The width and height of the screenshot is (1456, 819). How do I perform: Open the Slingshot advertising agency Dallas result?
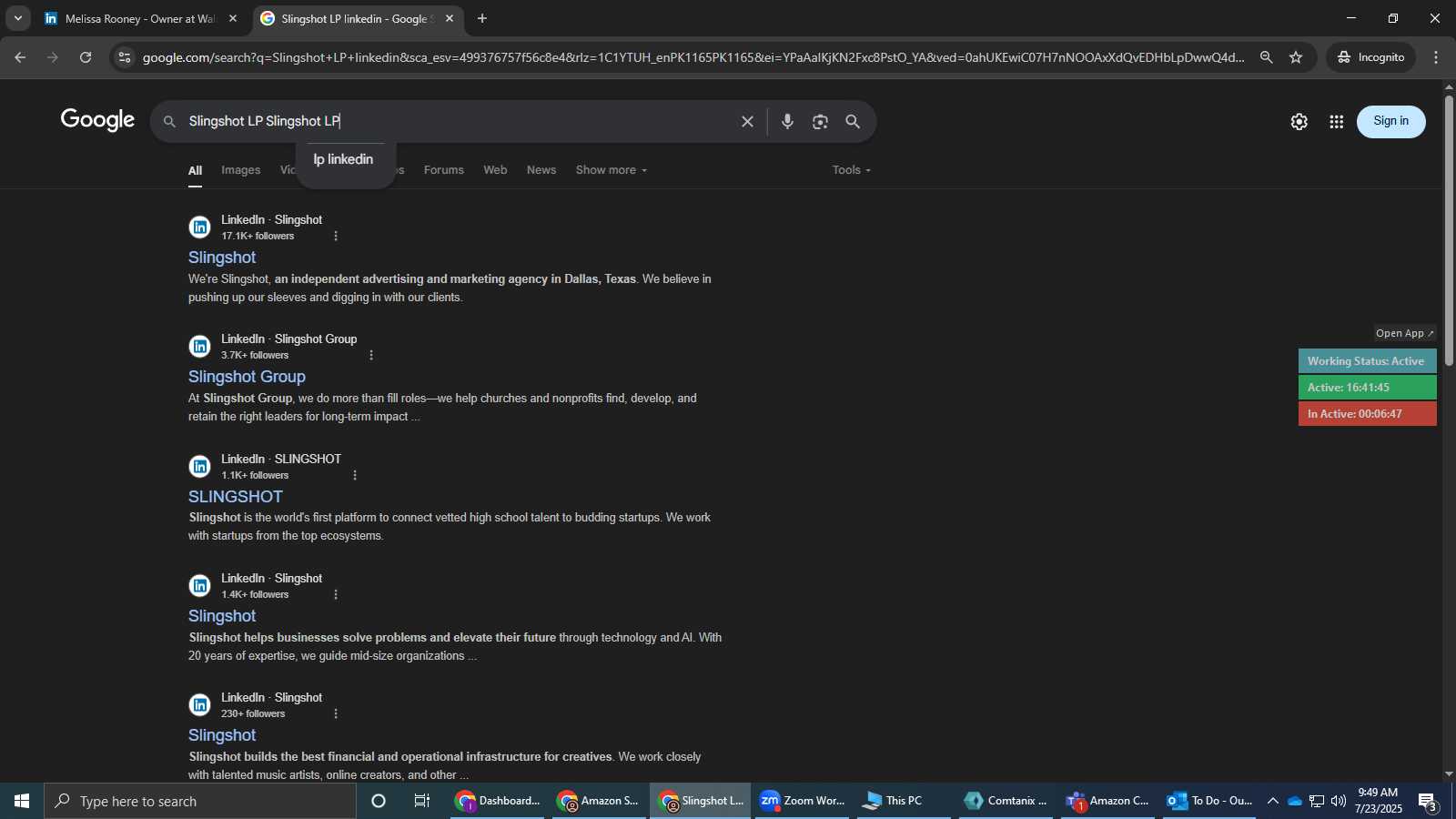click(x=222, y=258)
